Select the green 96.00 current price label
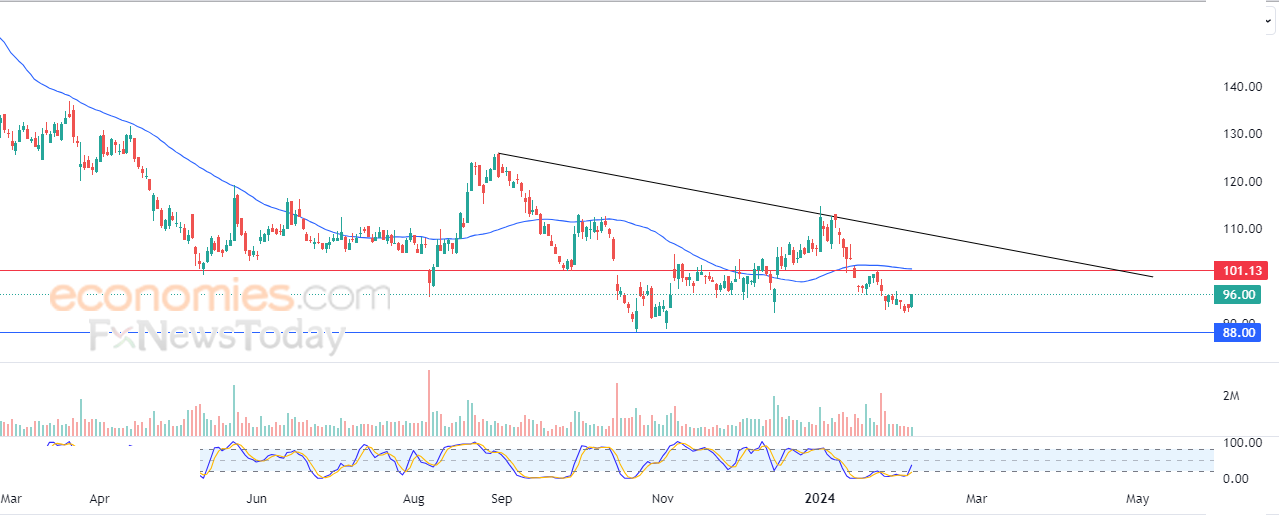 (1237, 294)
